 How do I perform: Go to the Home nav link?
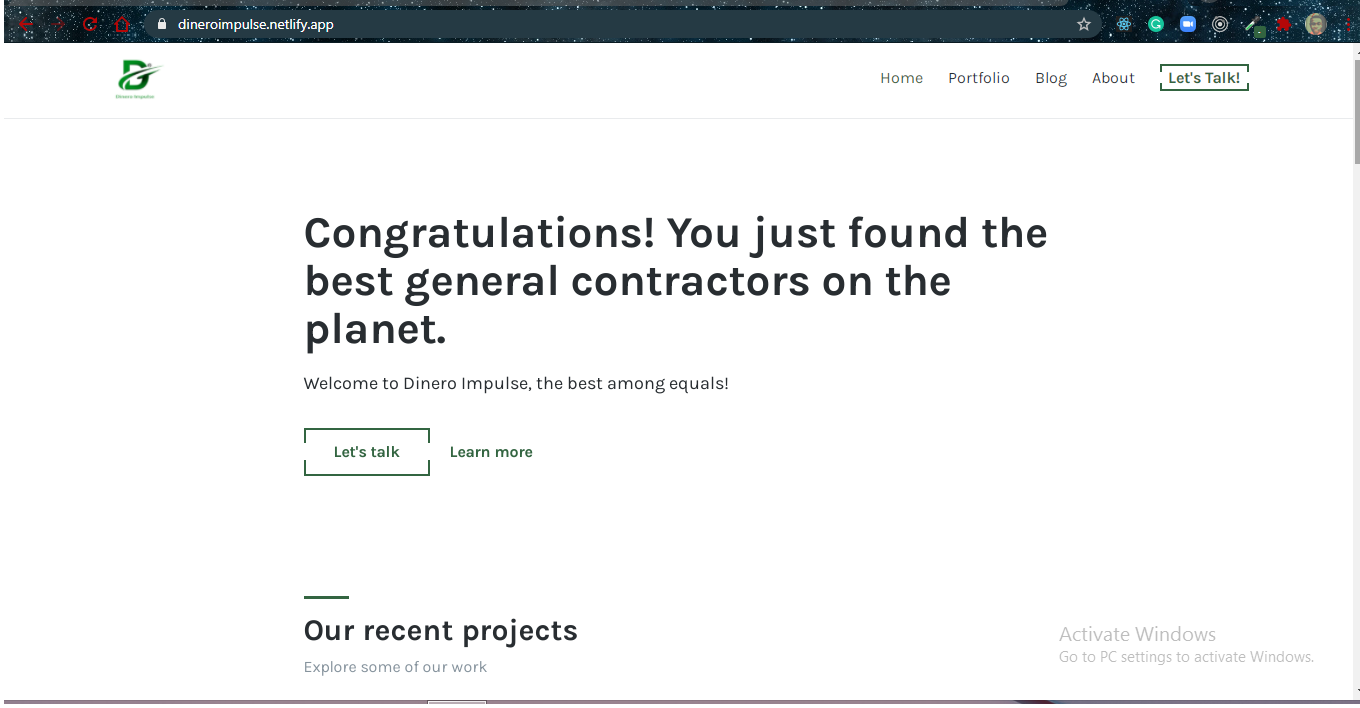coord(901,78)
